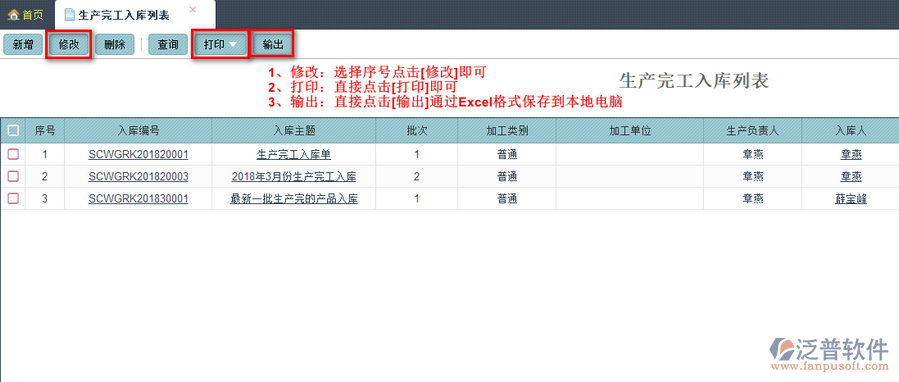Open link SCWGRK201820001

coord(138,155)
